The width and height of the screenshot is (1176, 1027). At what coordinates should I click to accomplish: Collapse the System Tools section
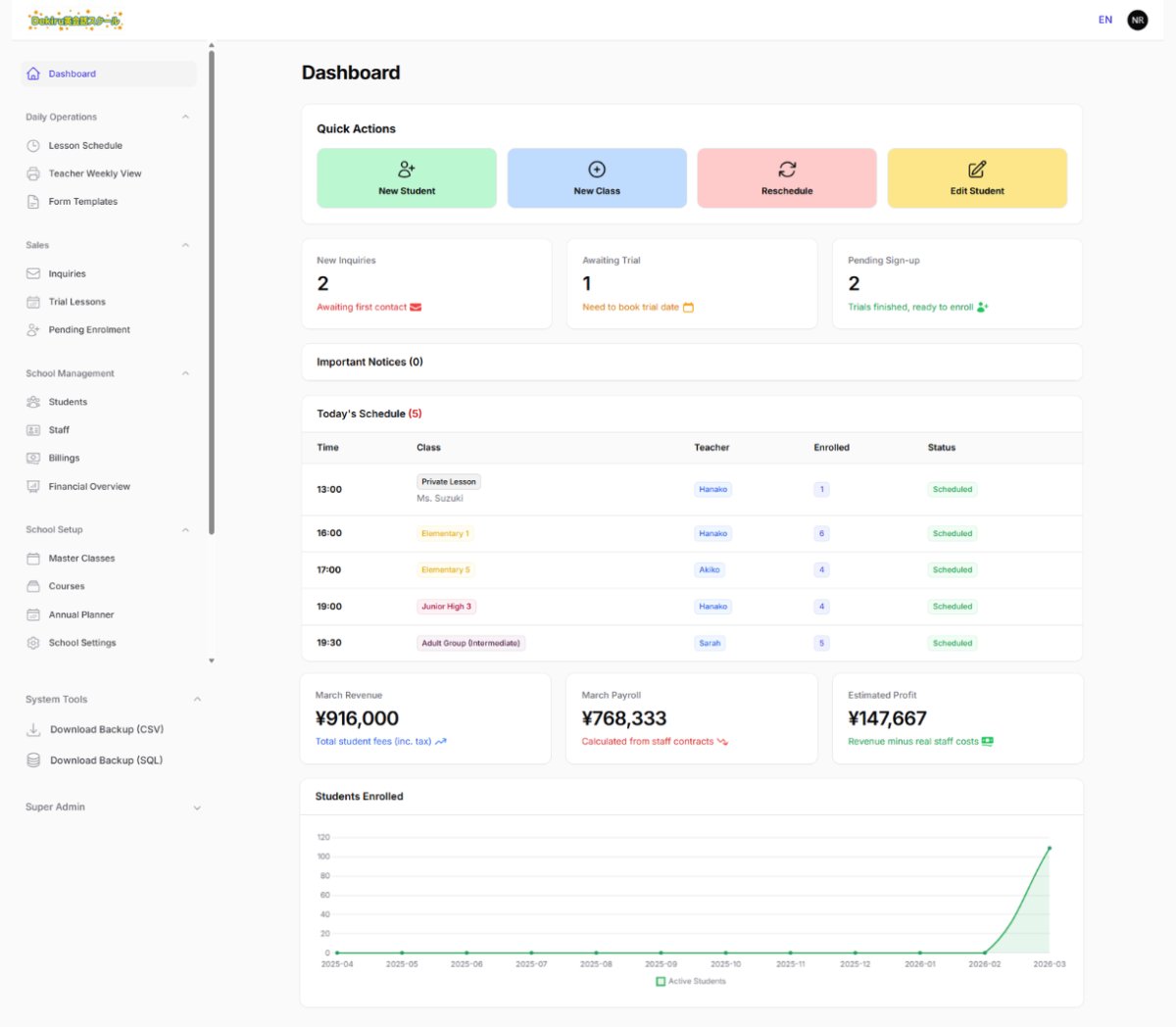click(x=197, y=700)
